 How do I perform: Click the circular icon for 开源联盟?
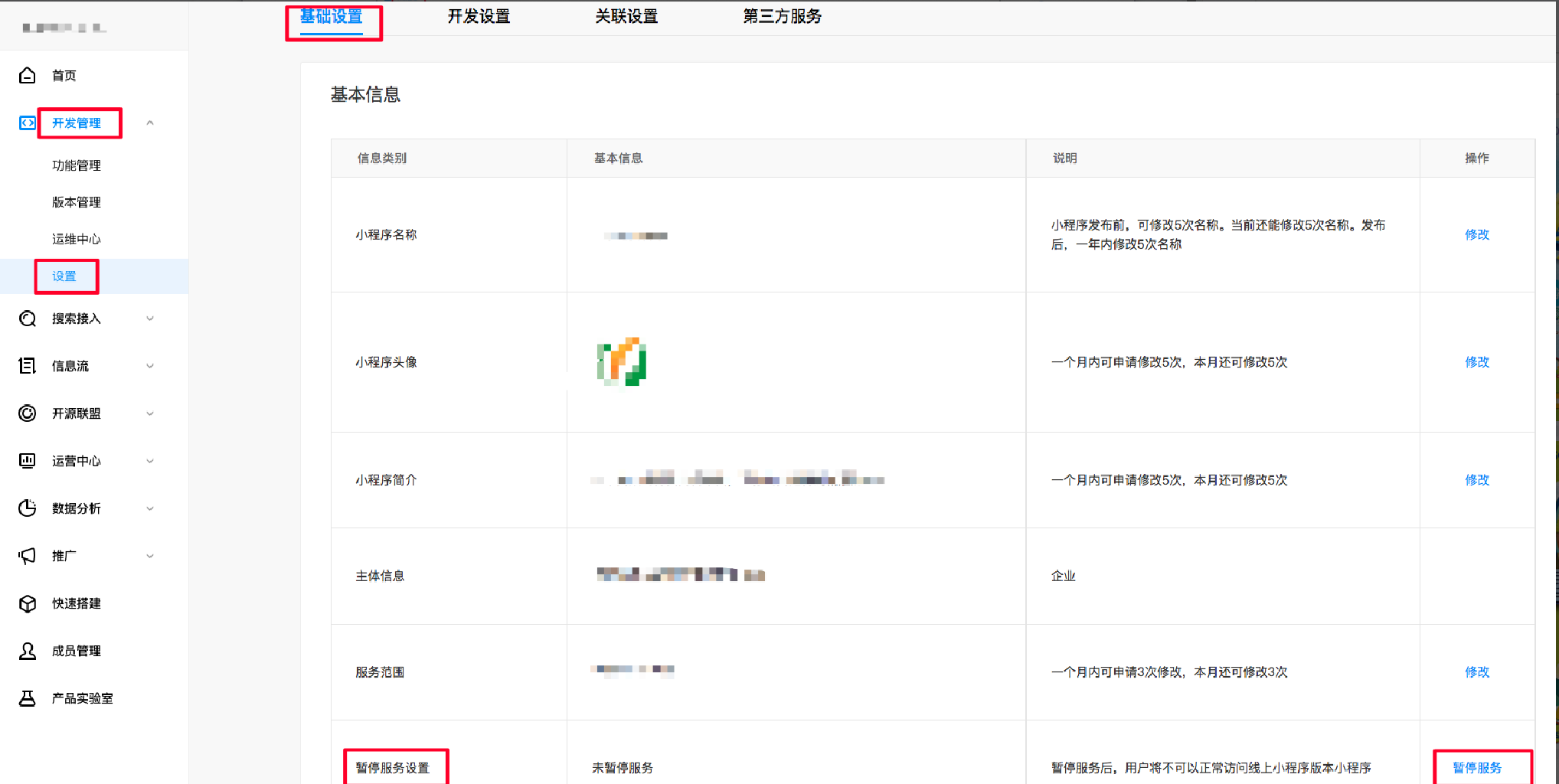click(28, 413)
